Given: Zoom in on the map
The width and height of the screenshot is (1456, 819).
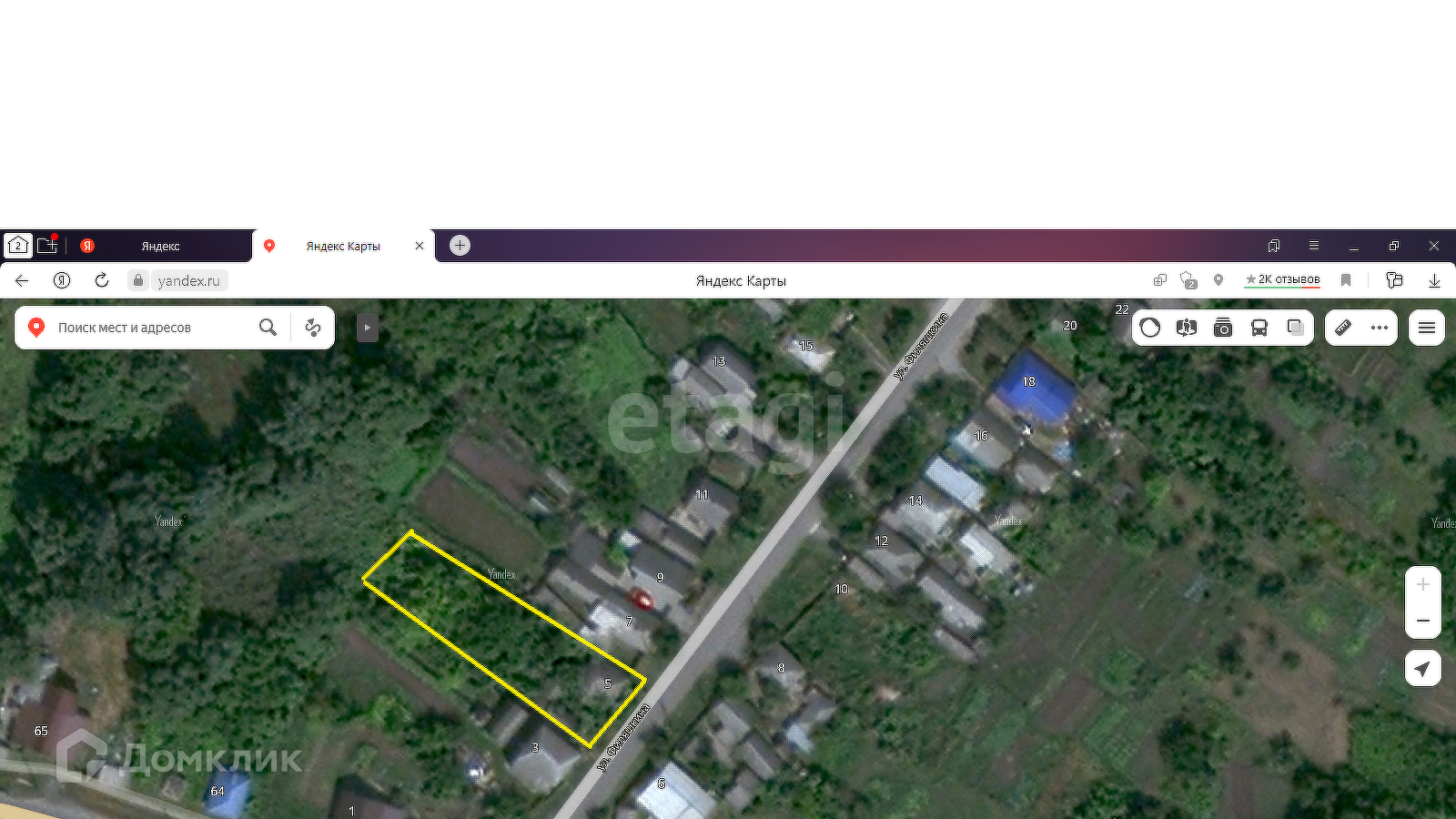Looking at the screenshot, I should click(1423, 584).
